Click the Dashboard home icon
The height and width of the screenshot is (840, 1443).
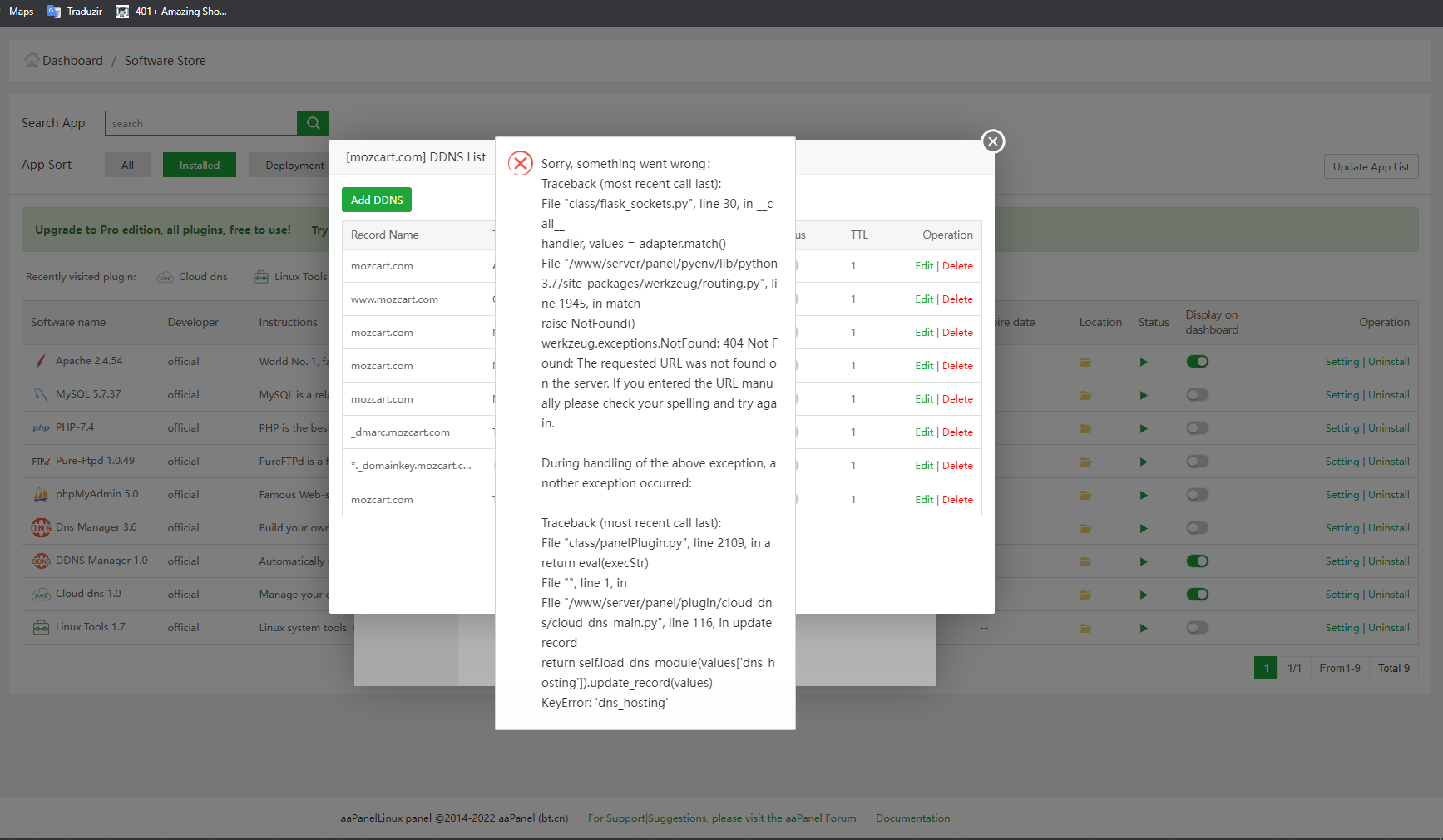[x=32, y=60]
